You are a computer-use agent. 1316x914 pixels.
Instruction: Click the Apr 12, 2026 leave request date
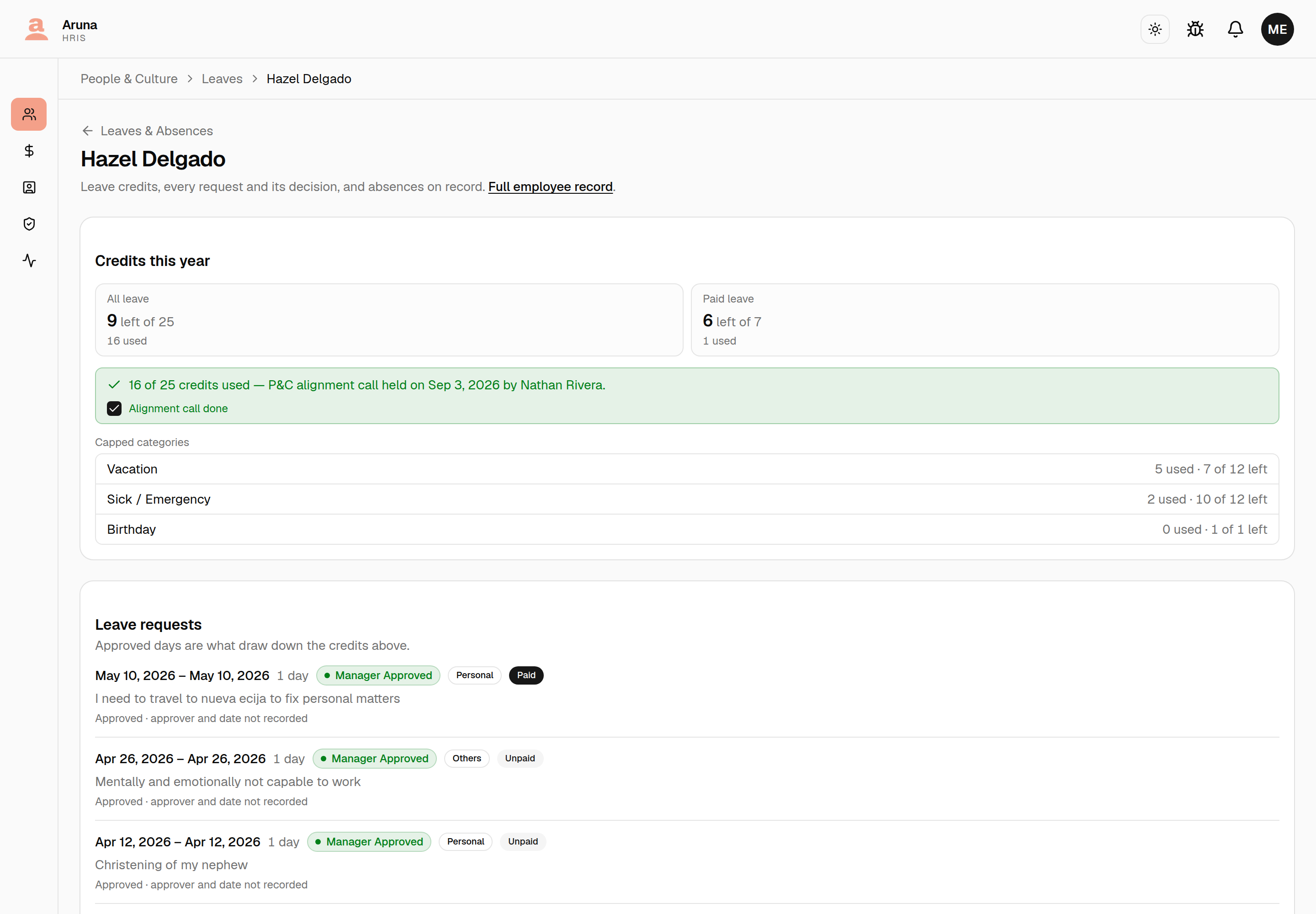click(x=178, y=842)
